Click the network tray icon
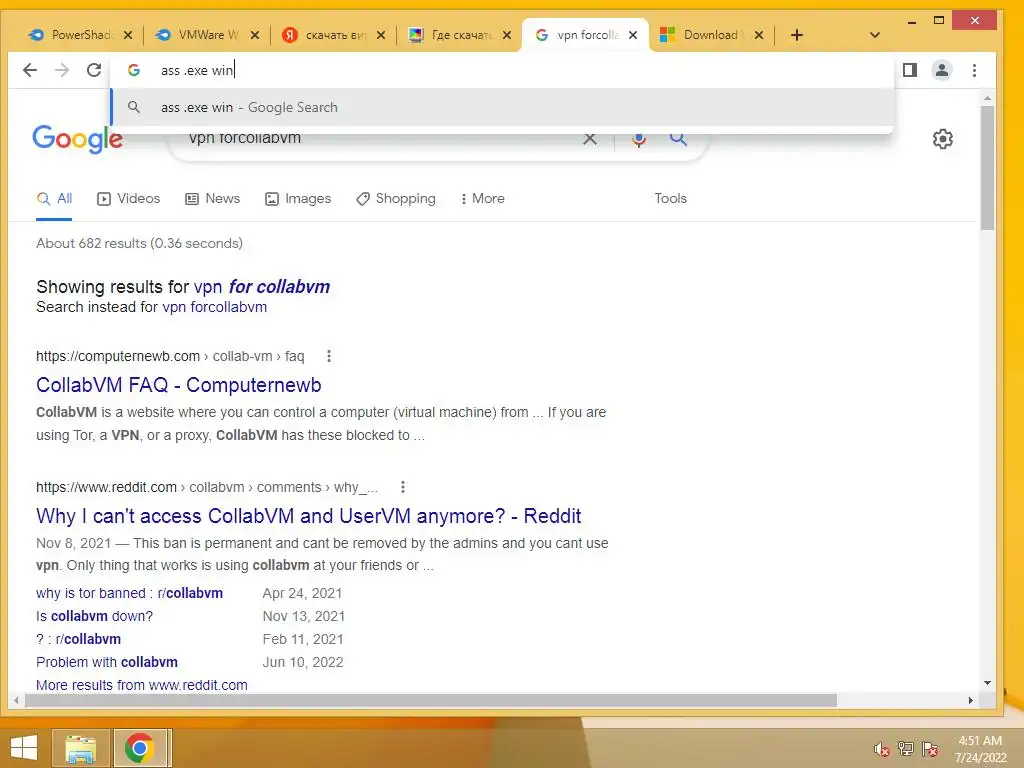The image size is (1024, 768). 906,749
